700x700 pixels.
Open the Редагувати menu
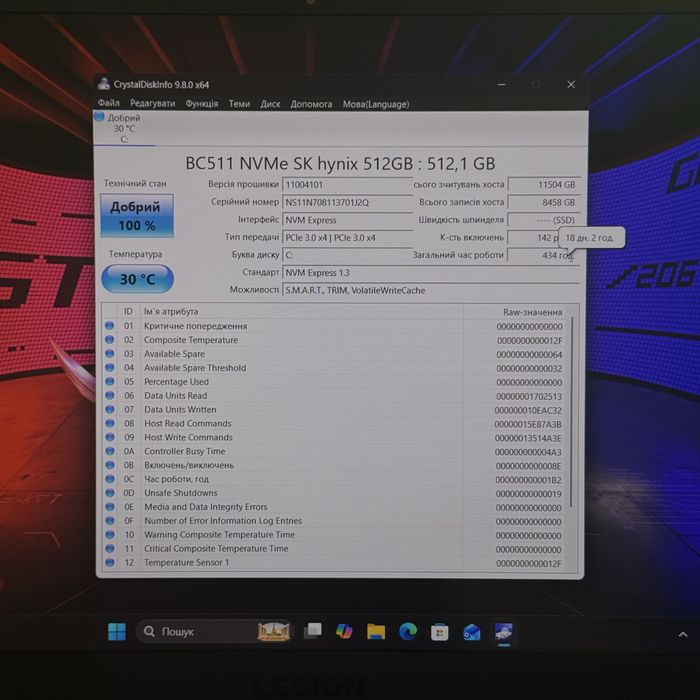pos(152,104)
